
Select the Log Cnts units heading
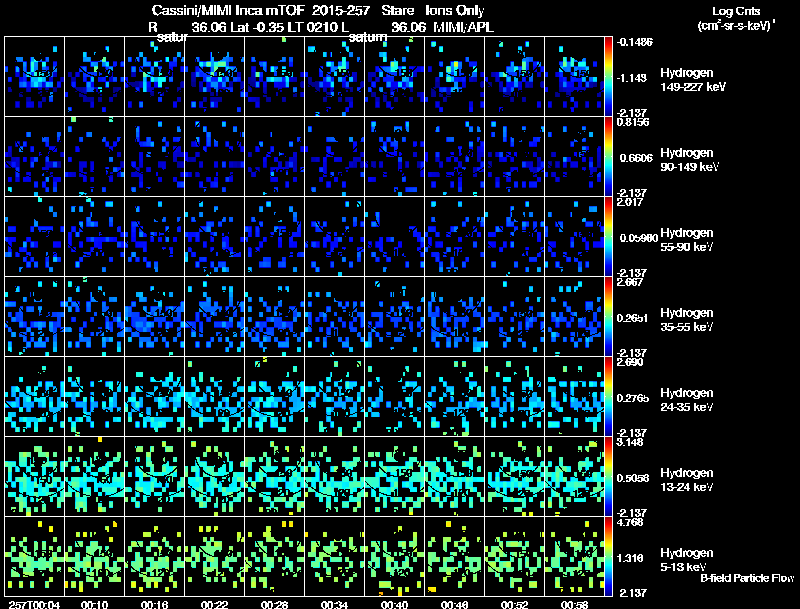[734, 10]
